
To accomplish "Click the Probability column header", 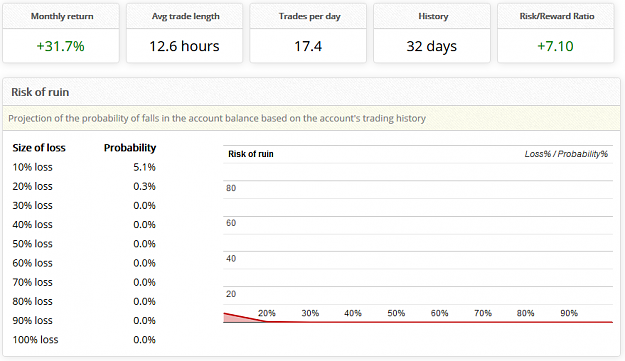I will 130,148.
